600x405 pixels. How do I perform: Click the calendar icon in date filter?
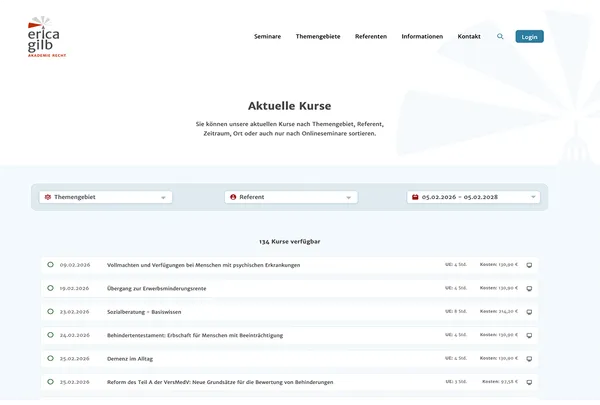tap(415, 197)
